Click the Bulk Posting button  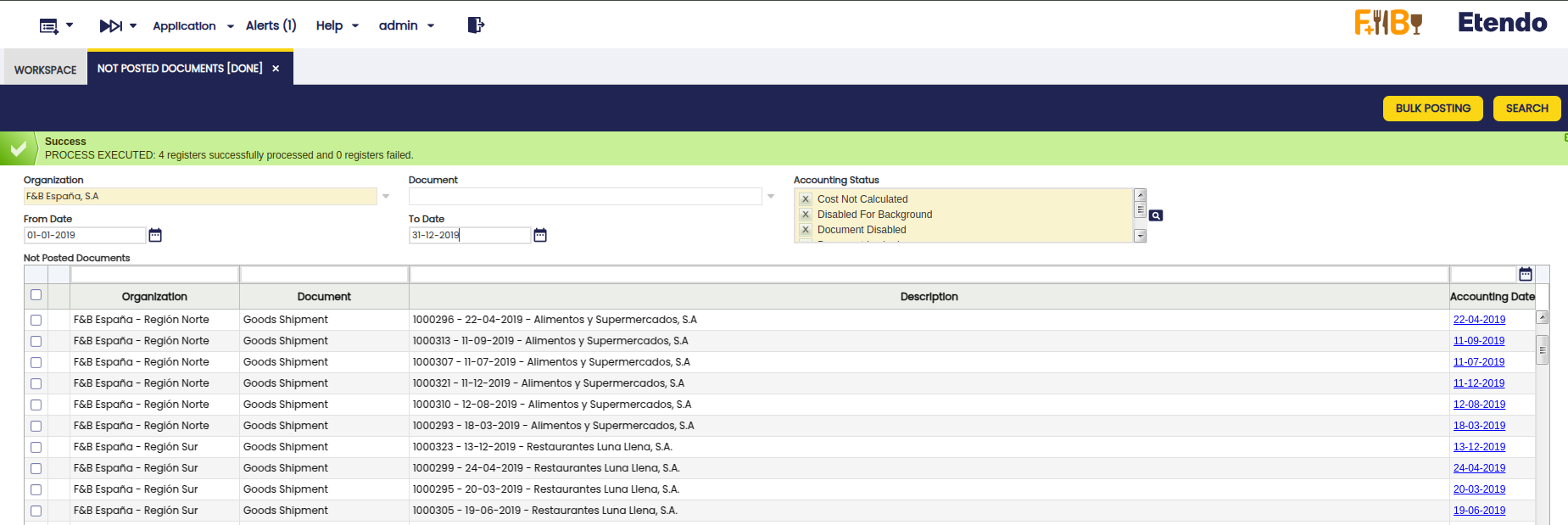[x=1433, y=109]
